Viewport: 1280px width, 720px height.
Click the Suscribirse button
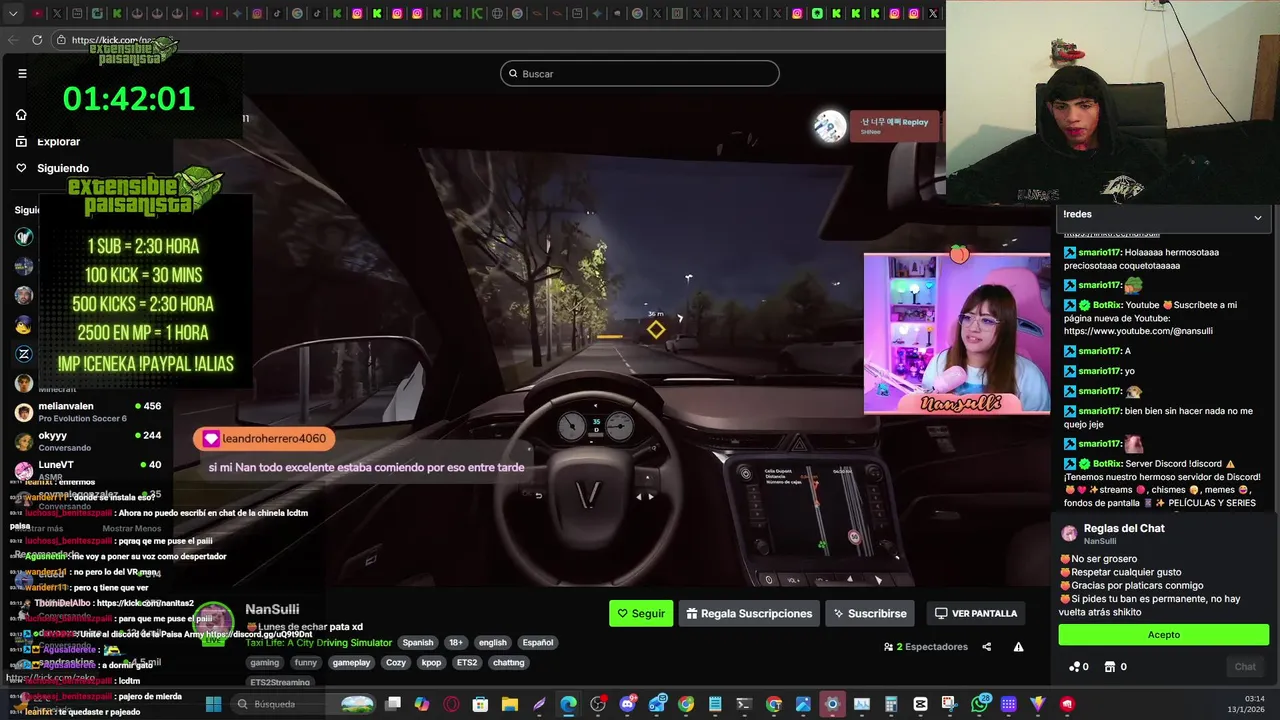pyautogui.click(x=870, y=613)
